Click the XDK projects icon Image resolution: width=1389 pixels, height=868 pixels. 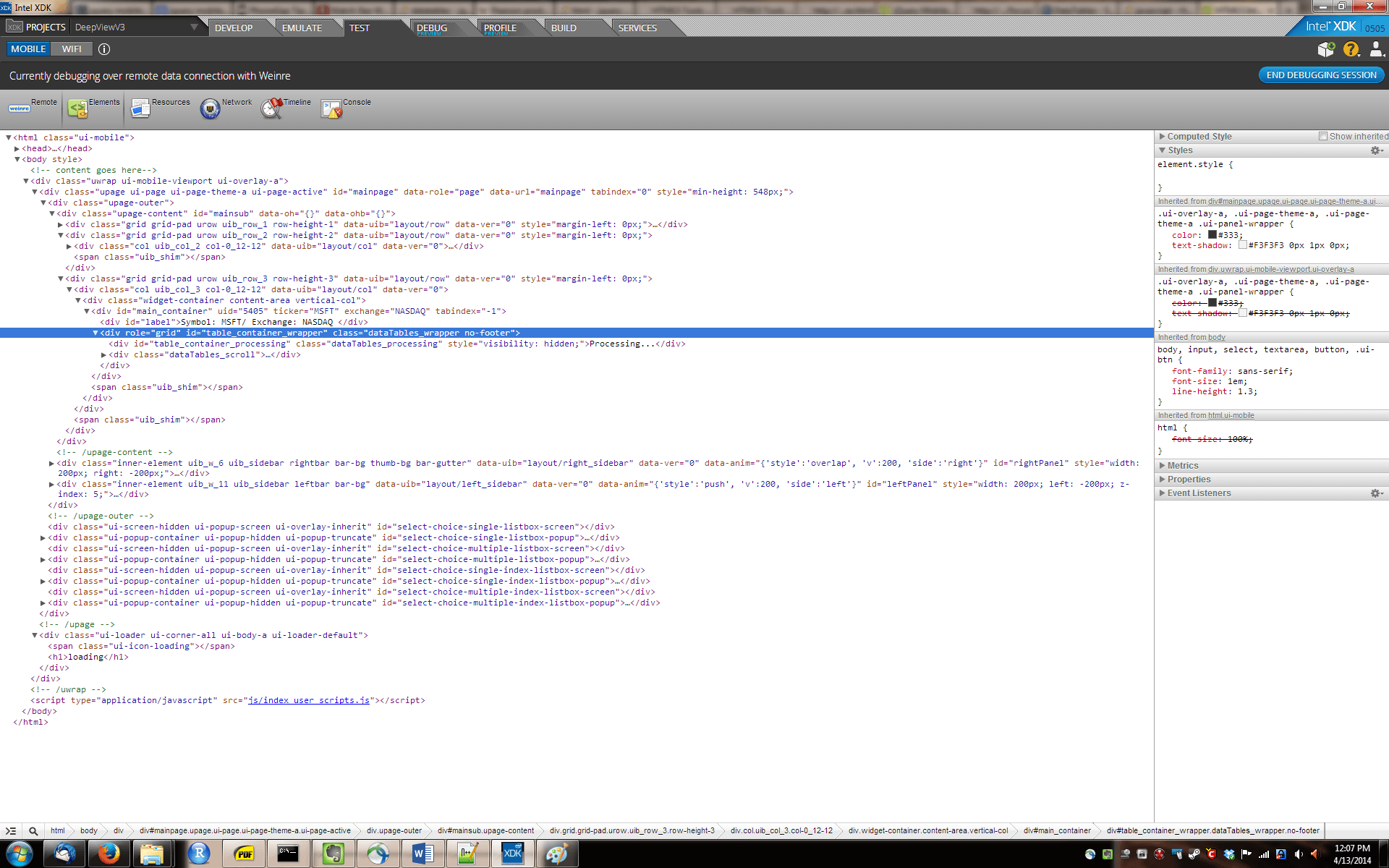coord(14,27)
